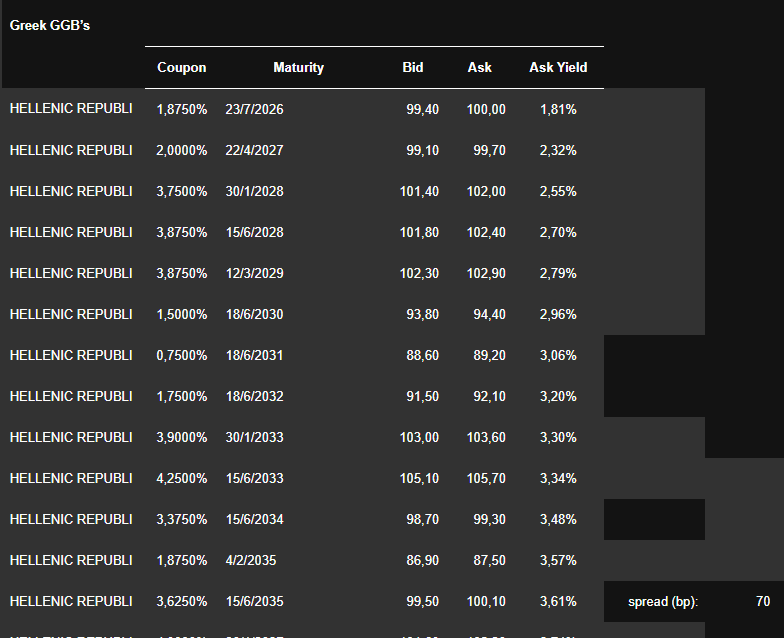784x638 pixels.
Task: Select ask yield 2,55%
Action: (558, 192)
